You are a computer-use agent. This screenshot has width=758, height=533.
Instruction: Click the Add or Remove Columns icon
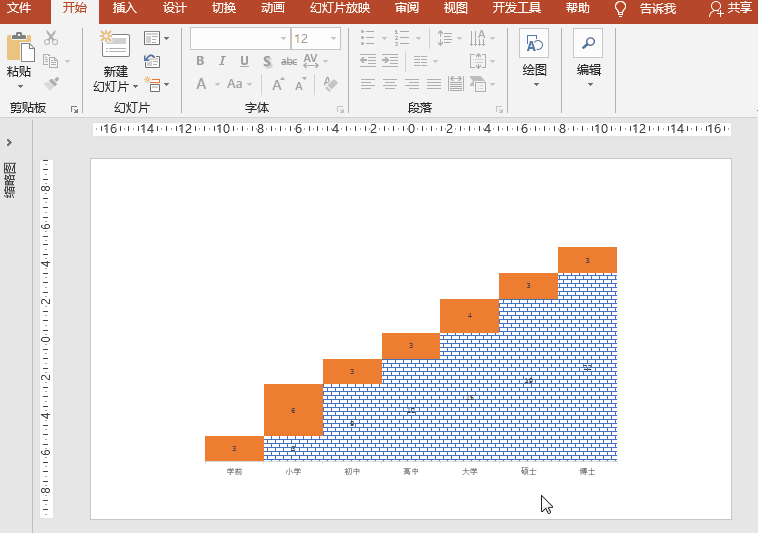tap(421, 61)
